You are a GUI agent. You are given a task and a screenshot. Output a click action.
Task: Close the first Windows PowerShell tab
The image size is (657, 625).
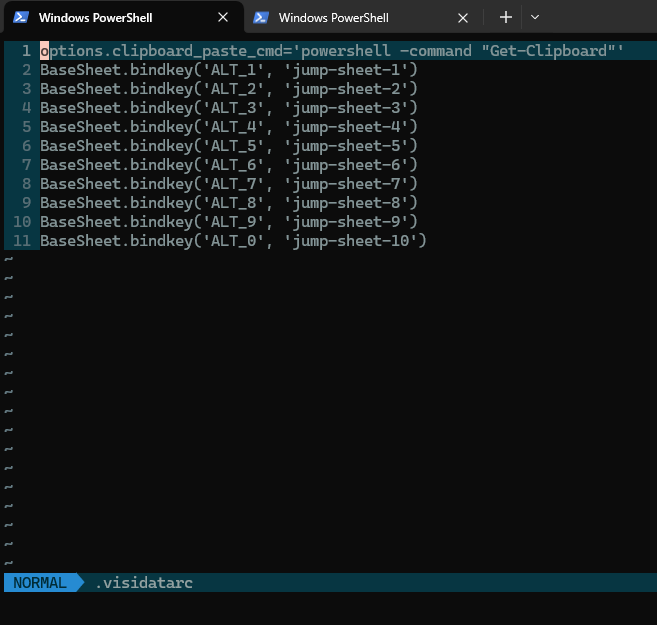223,18
